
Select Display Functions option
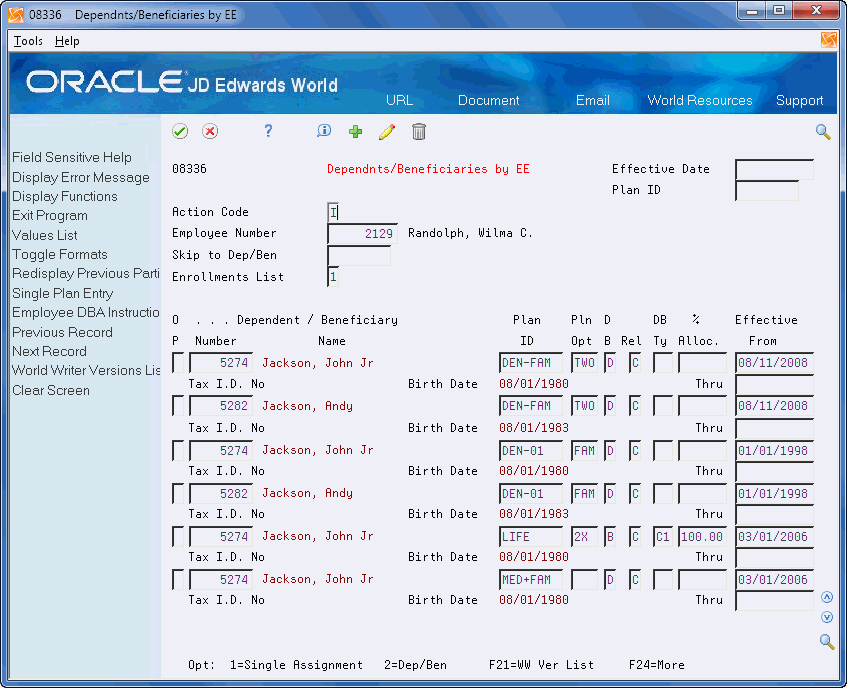65,196
